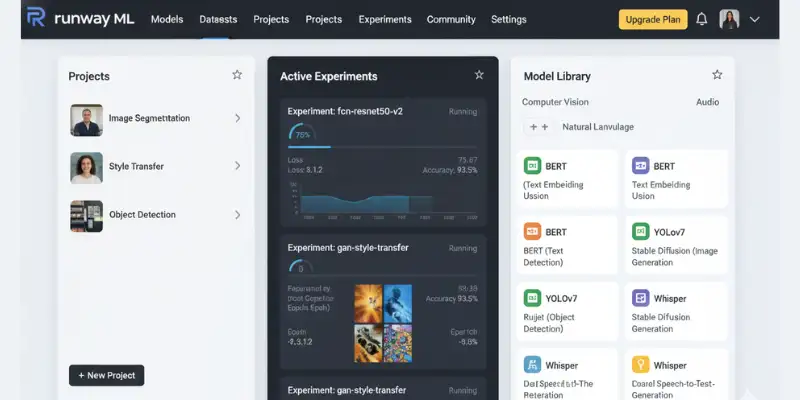Screen dimensions: 800x400
Task: Open Stable Diffusion (Image Generation) description text
Action: [x=674, y=257]
